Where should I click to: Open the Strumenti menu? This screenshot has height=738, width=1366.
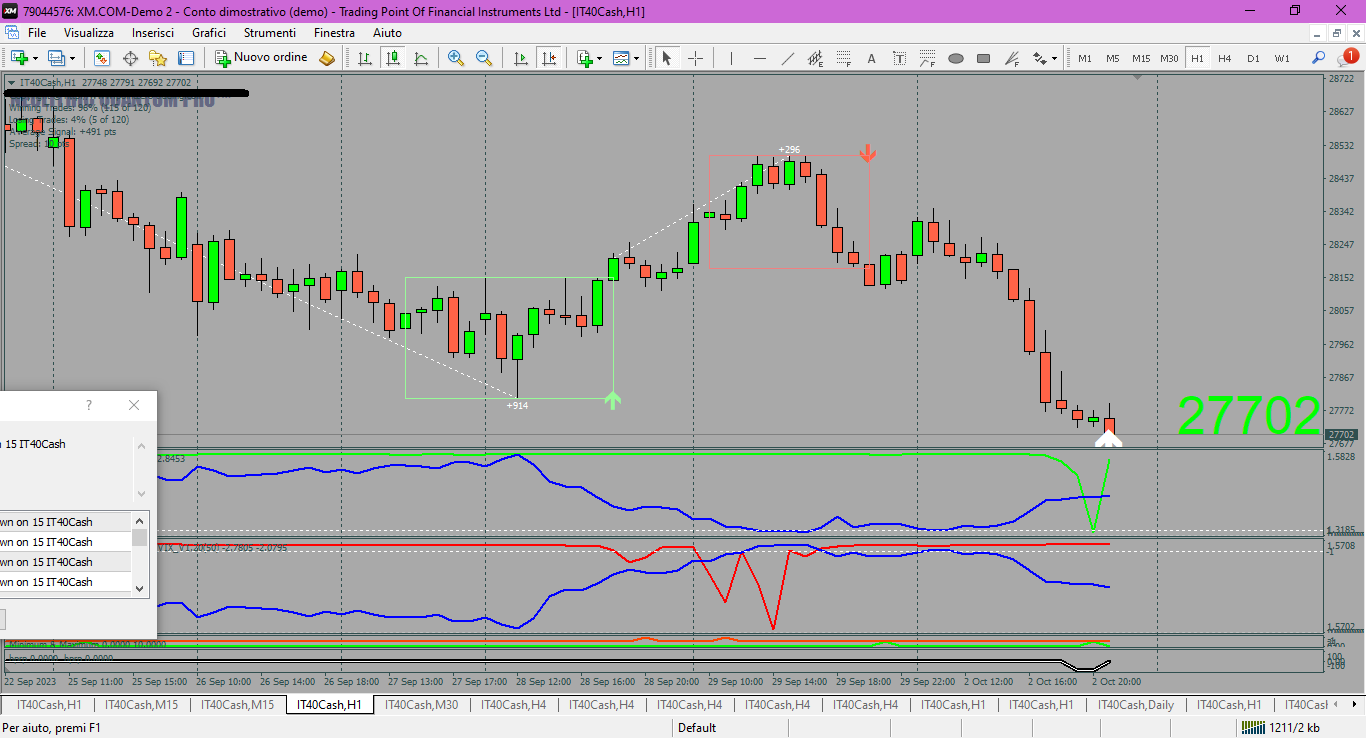269,33
